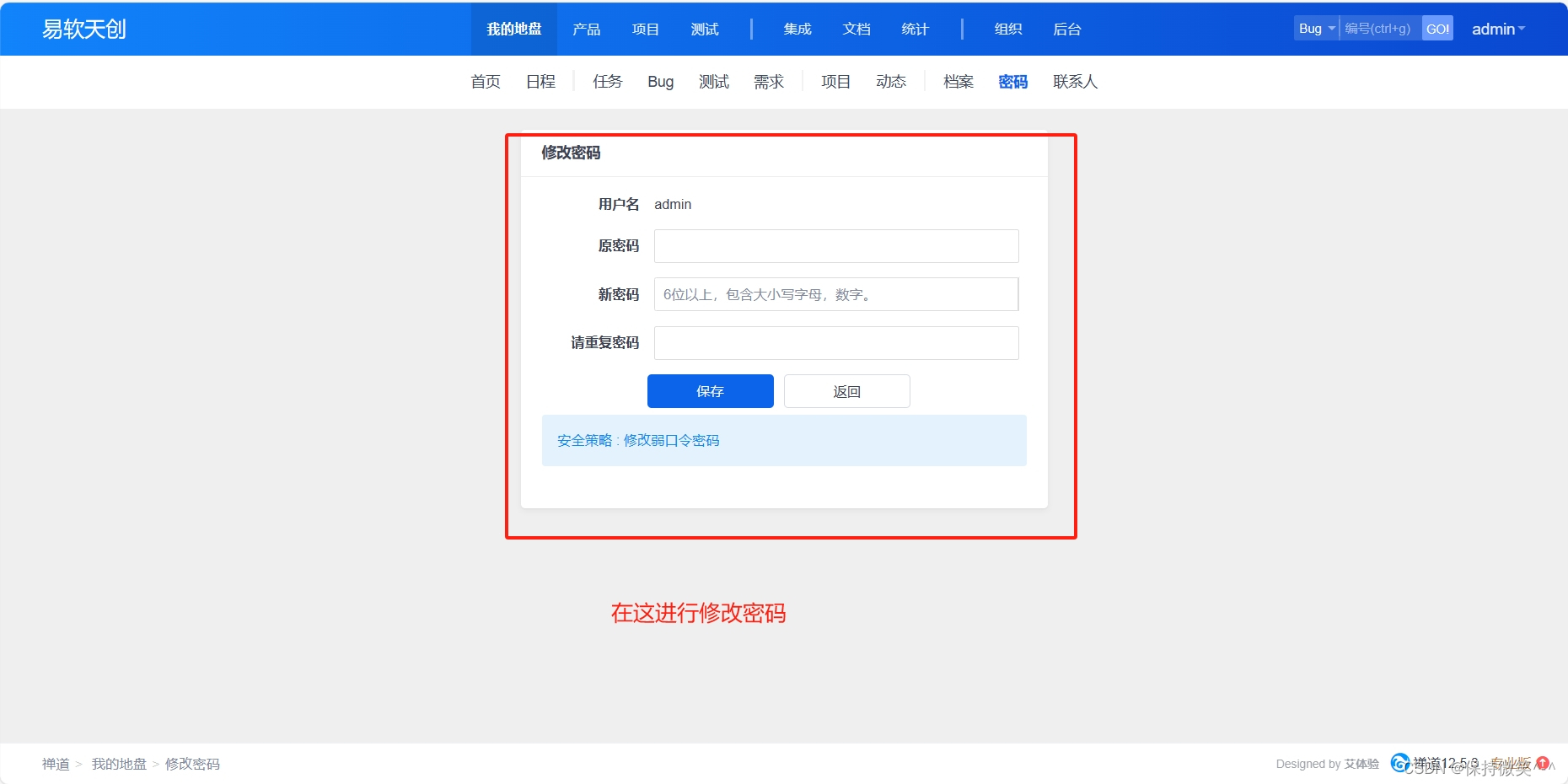Click the 禅道 version logo icon in footer
This screenshot has width=1568, height=784.
[x=1400, y=763]
